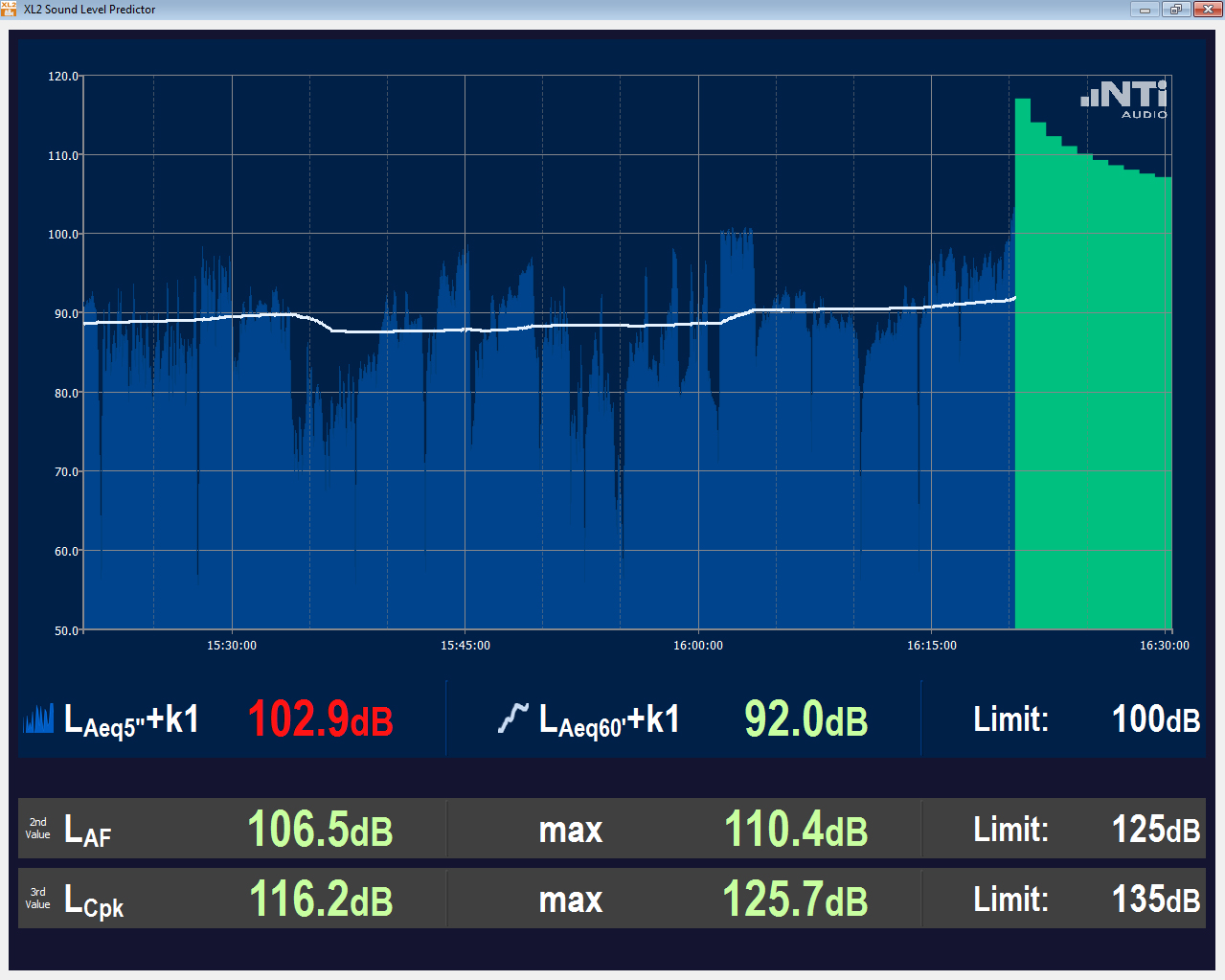
Task: Restore down the Sound Level Predictor window
Action: click(1175, 10)
